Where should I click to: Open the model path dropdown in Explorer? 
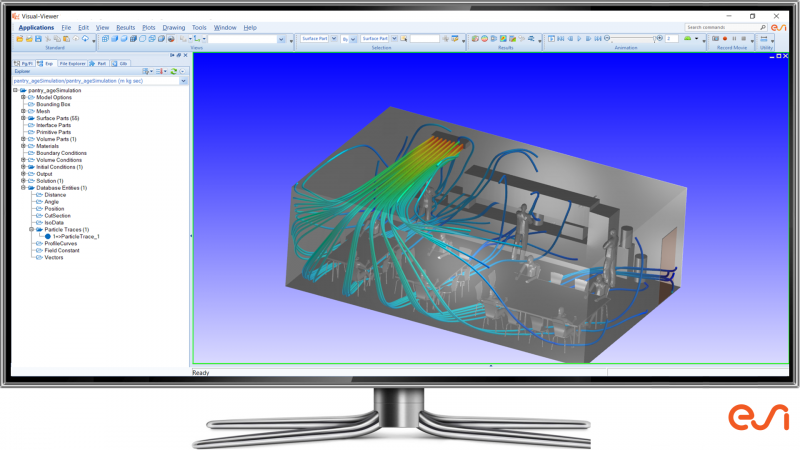pos(183,81)
